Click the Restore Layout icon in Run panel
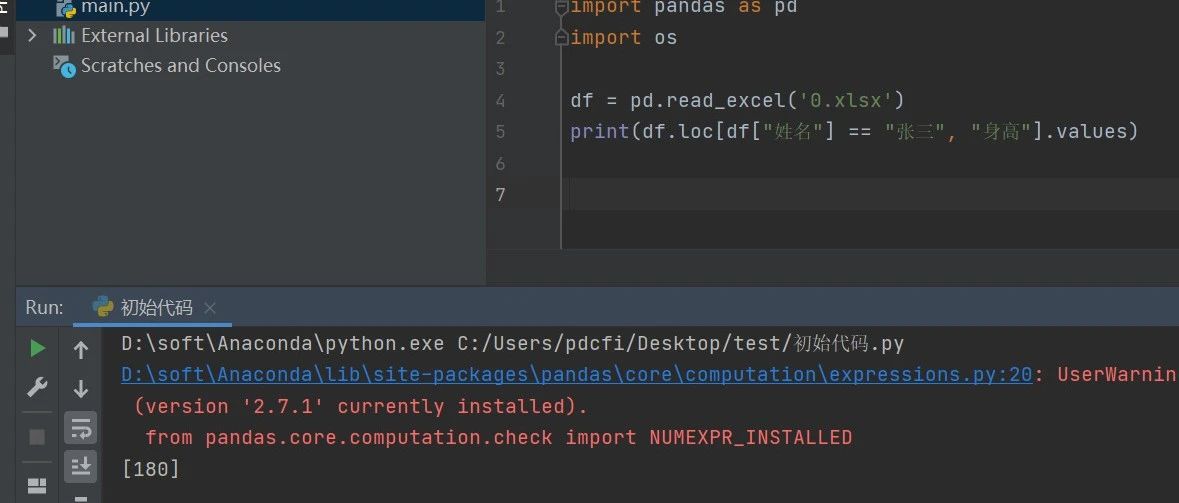Image resolution: width=1179 pixels, height=503 pixels. tap(37, 486)
